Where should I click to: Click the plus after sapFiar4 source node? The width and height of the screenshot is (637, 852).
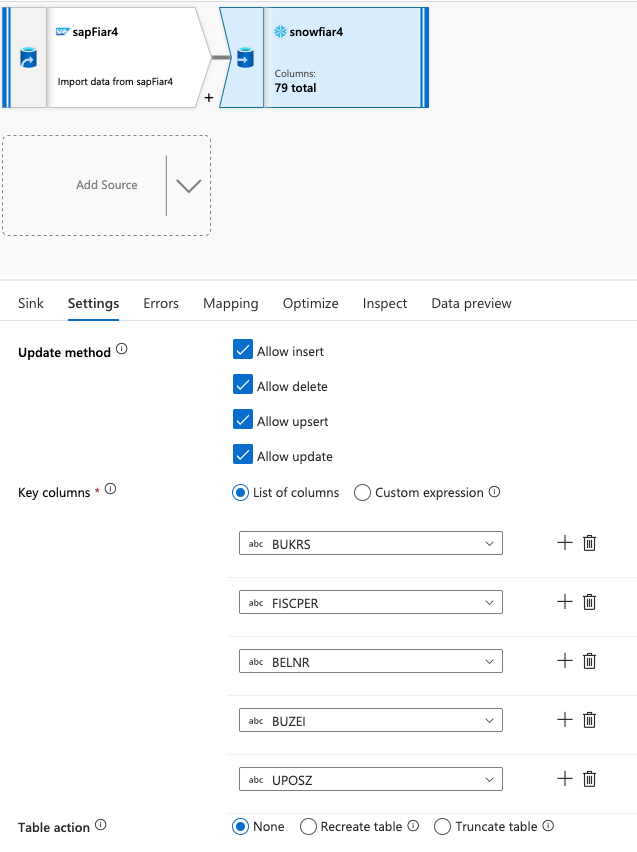pos(208,98)
